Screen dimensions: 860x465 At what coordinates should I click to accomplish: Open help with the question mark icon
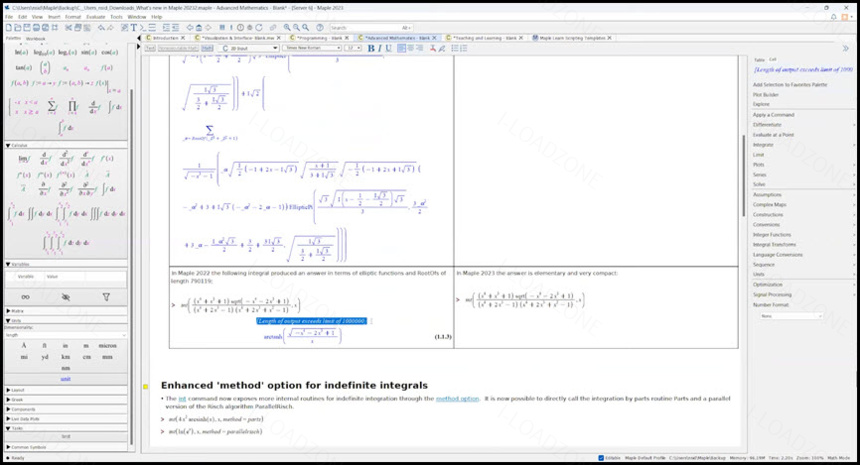[320, 27]
